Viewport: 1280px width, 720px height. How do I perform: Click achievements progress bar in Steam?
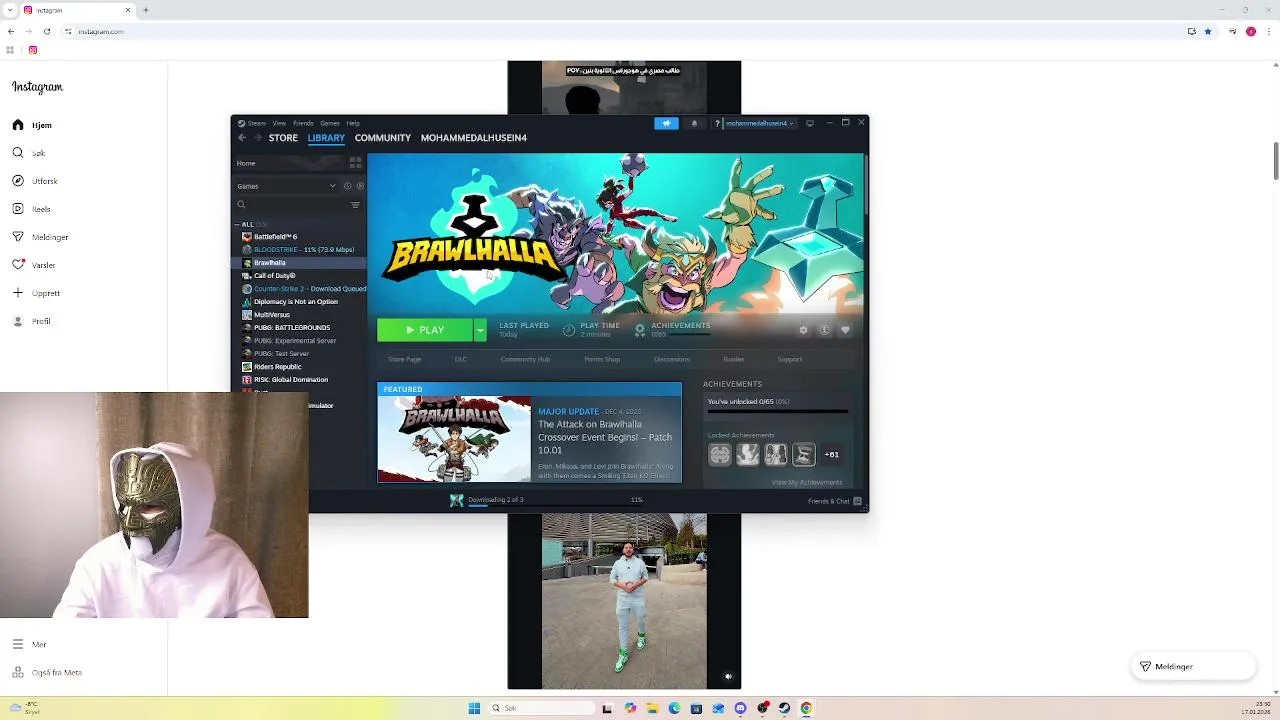pyautogui.click(x=777, y=411)
